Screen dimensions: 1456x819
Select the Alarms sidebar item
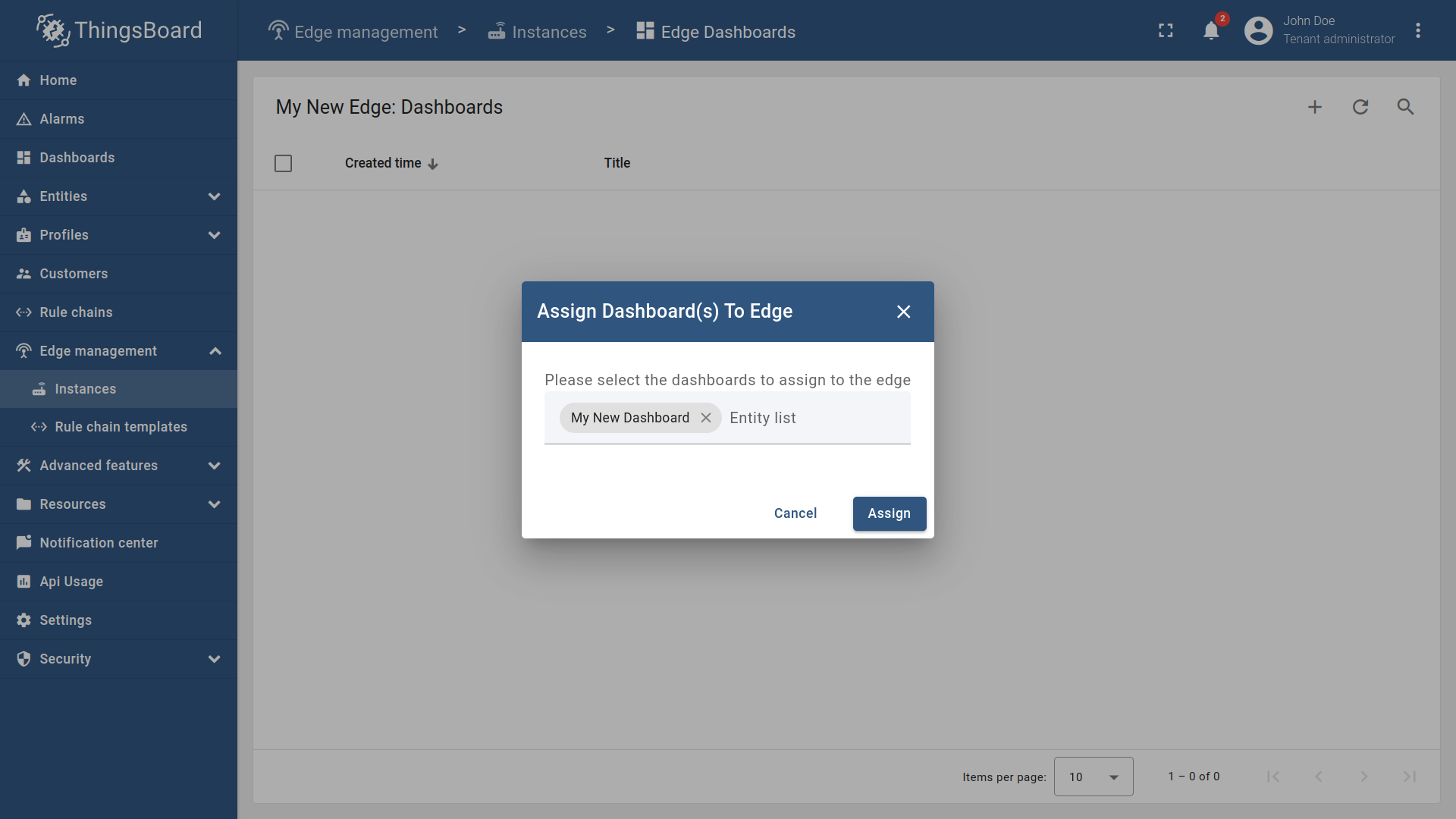click(62, 119)
